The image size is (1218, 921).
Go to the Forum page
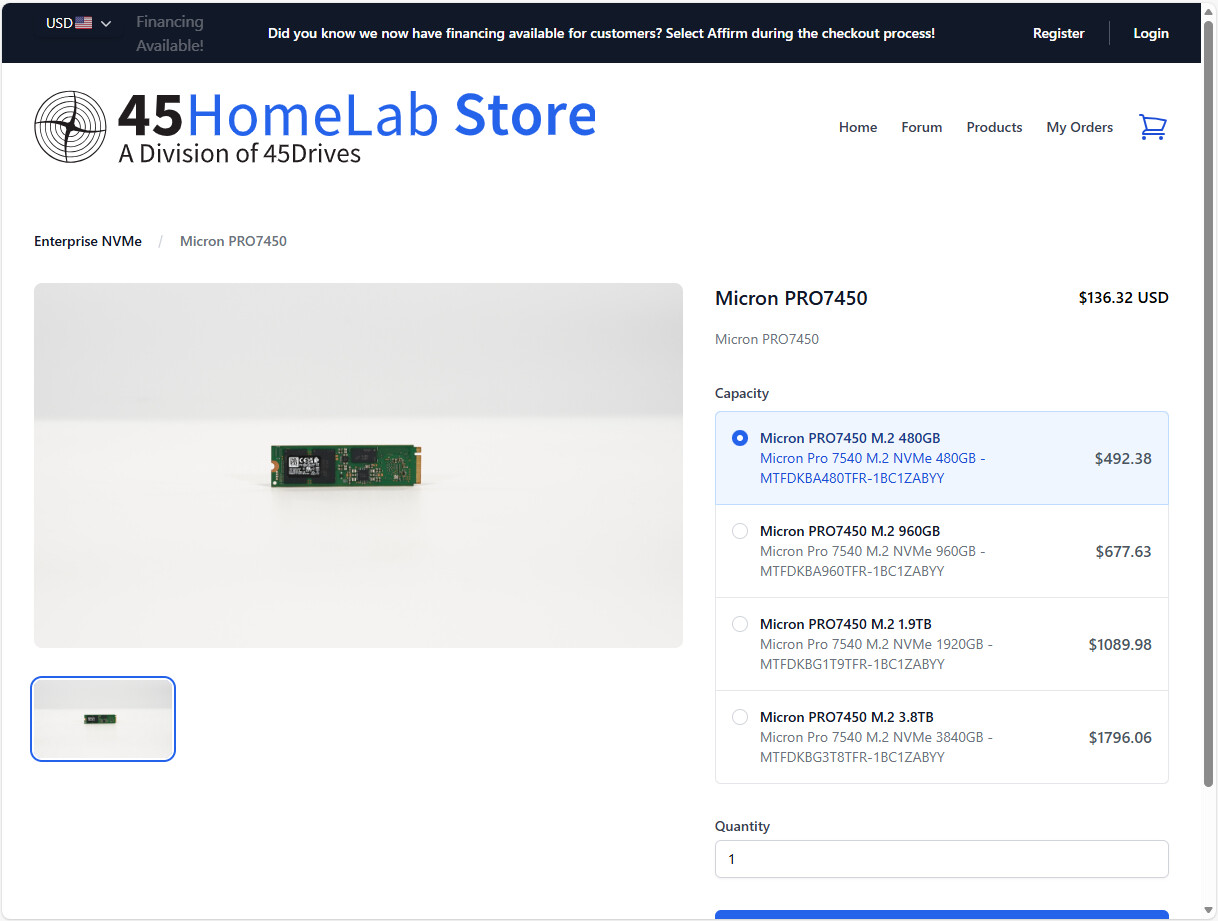[x=921, y=127]
